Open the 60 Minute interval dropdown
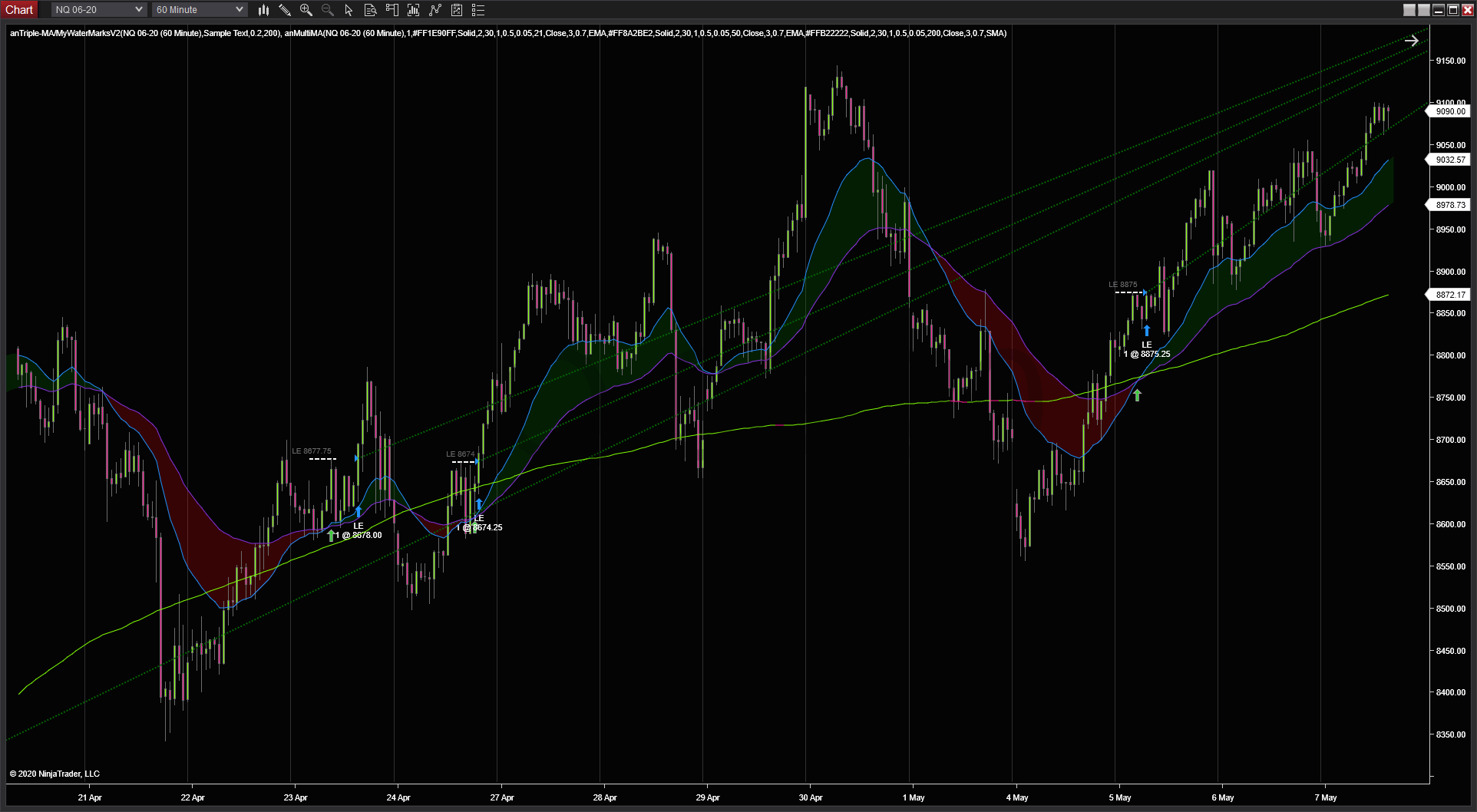The width and height of the screenshot is (1477, 812). [198, 9]
